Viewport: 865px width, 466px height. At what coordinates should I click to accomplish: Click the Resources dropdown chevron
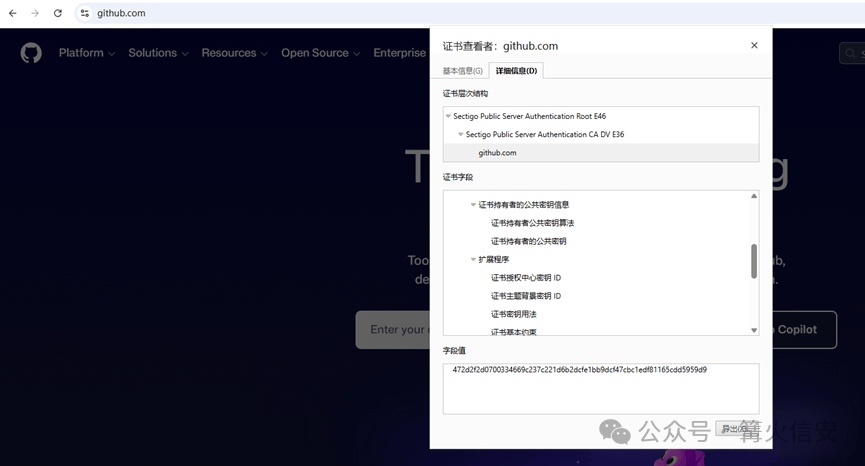[x=264, y=54]
